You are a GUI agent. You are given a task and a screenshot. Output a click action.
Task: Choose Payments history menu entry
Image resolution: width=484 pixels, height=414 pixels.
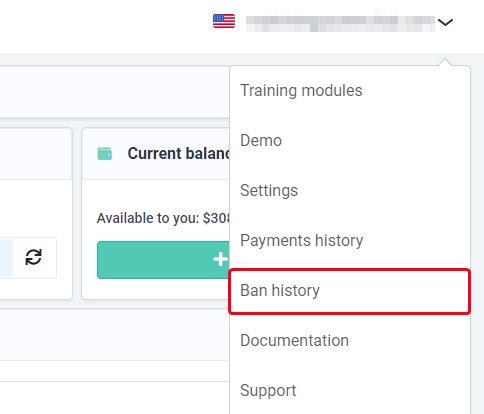[350, 240]
